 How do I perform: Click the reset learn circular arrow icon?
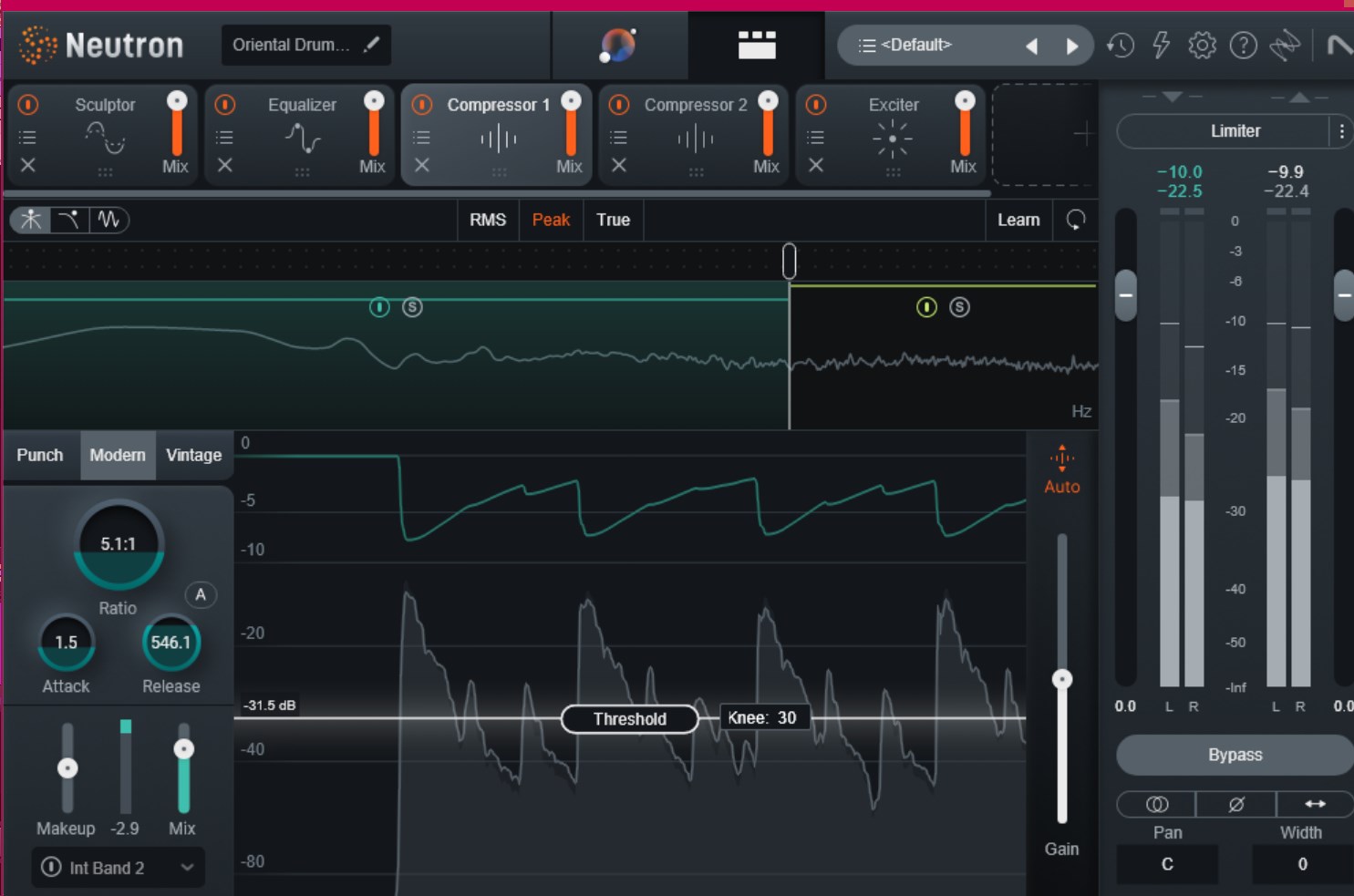[x=1076, y=220]
